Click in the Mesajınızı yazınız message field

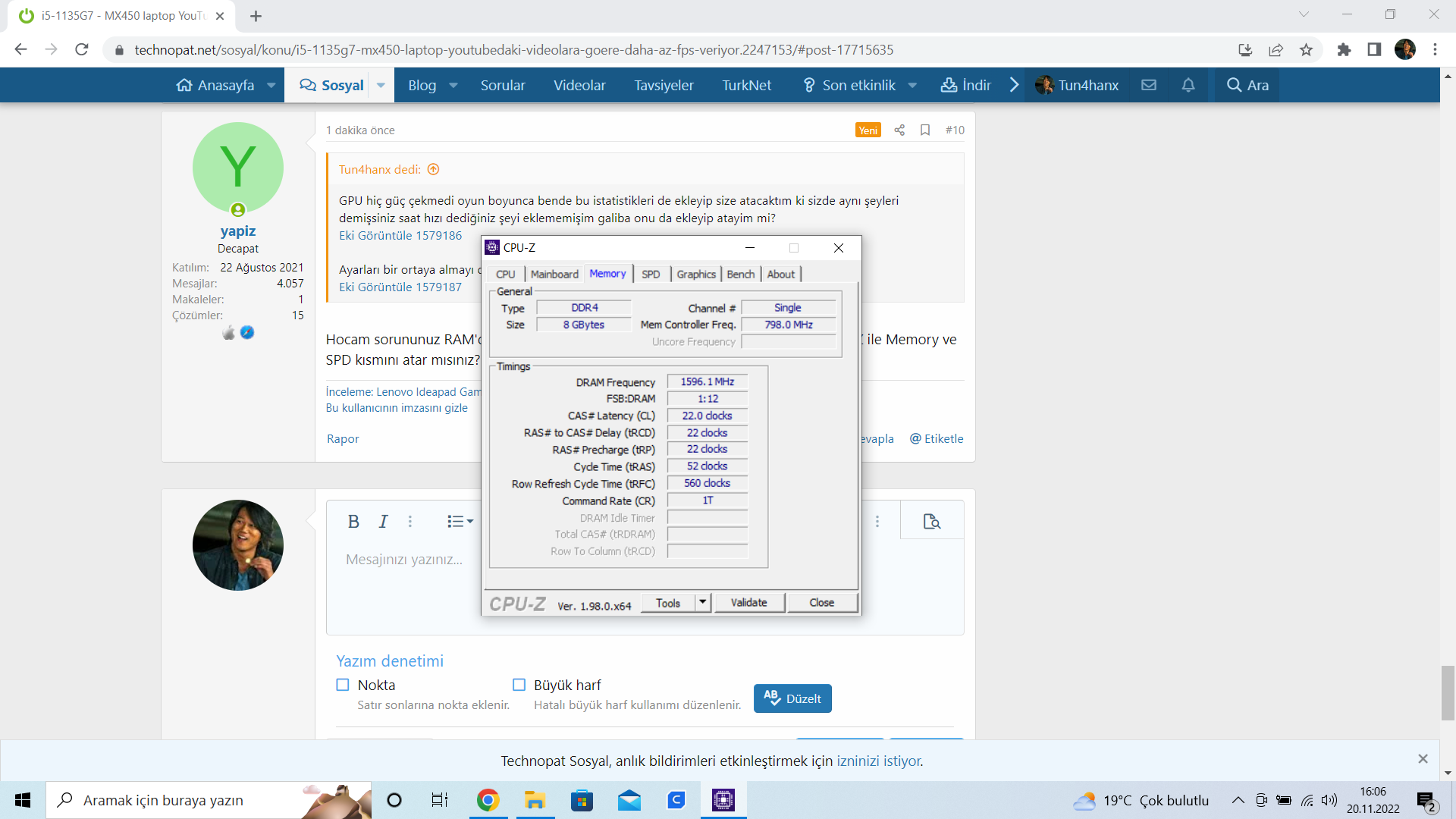pos(404,560)
